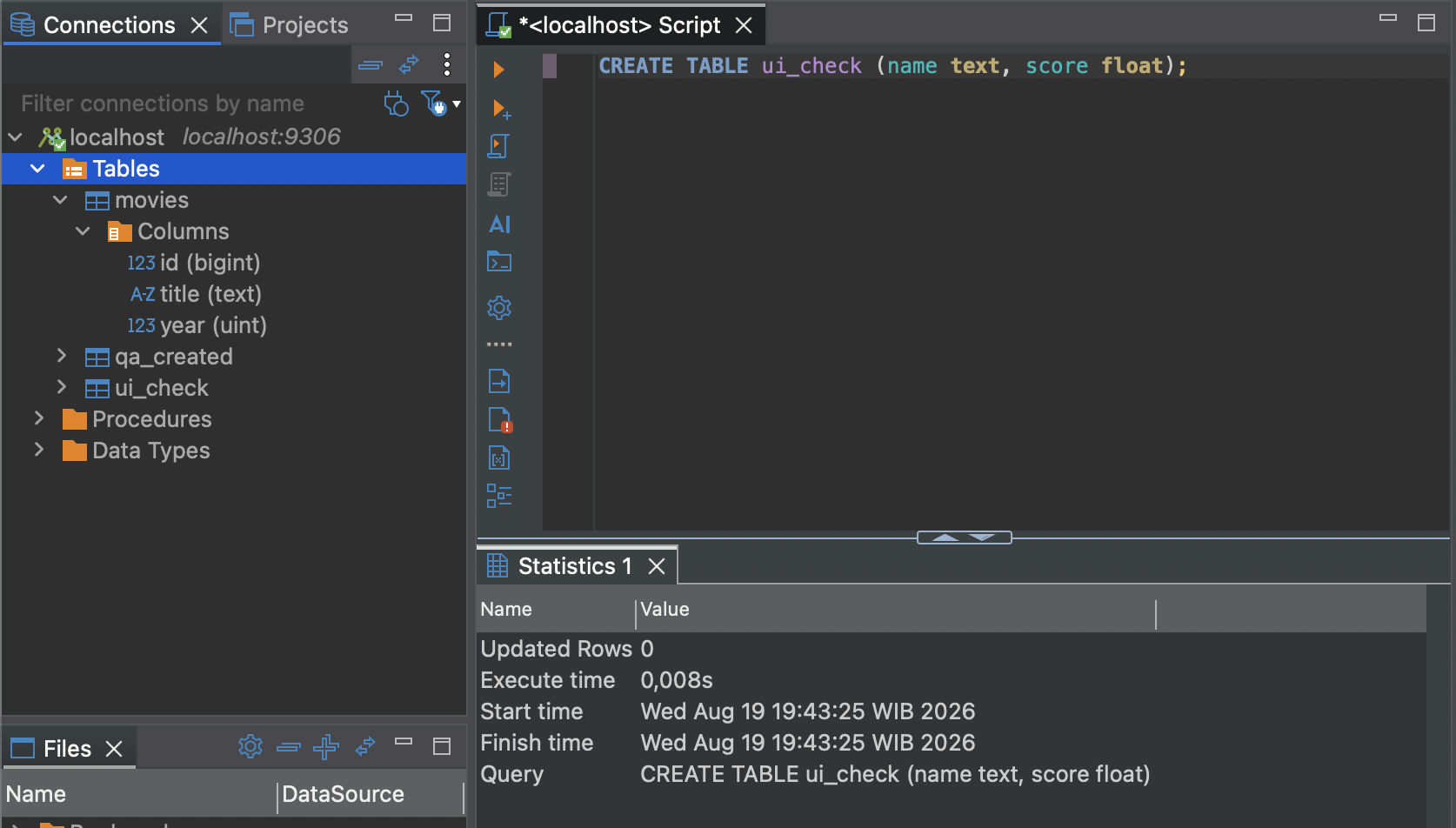Maximize the Connections panel
Screen dimensions: 1456x828
[442, 23]
